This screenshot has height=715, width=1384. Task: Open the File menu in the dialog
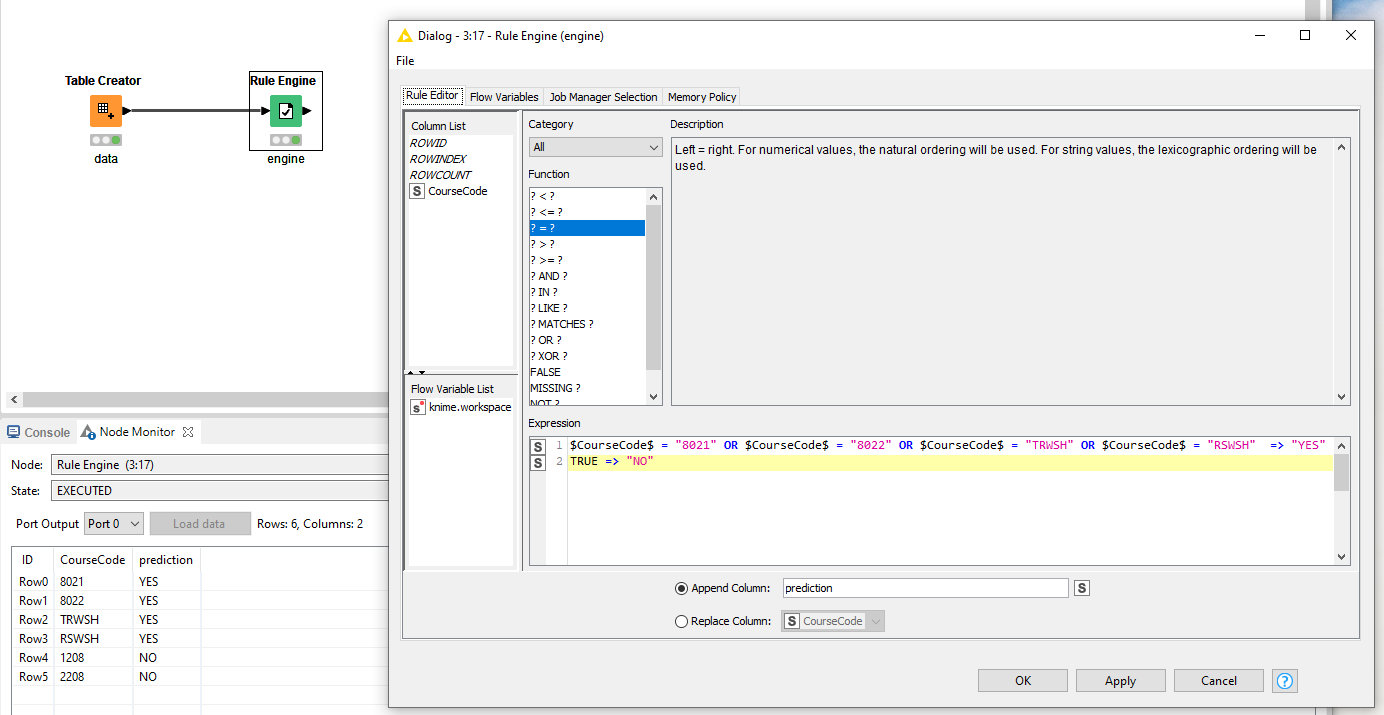tap(405, 61)
